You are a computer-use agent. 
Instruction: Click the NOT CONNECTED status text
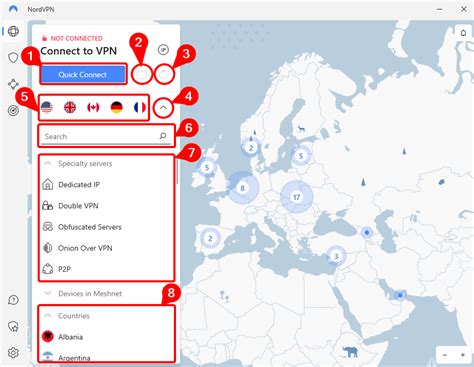point(77,38)
